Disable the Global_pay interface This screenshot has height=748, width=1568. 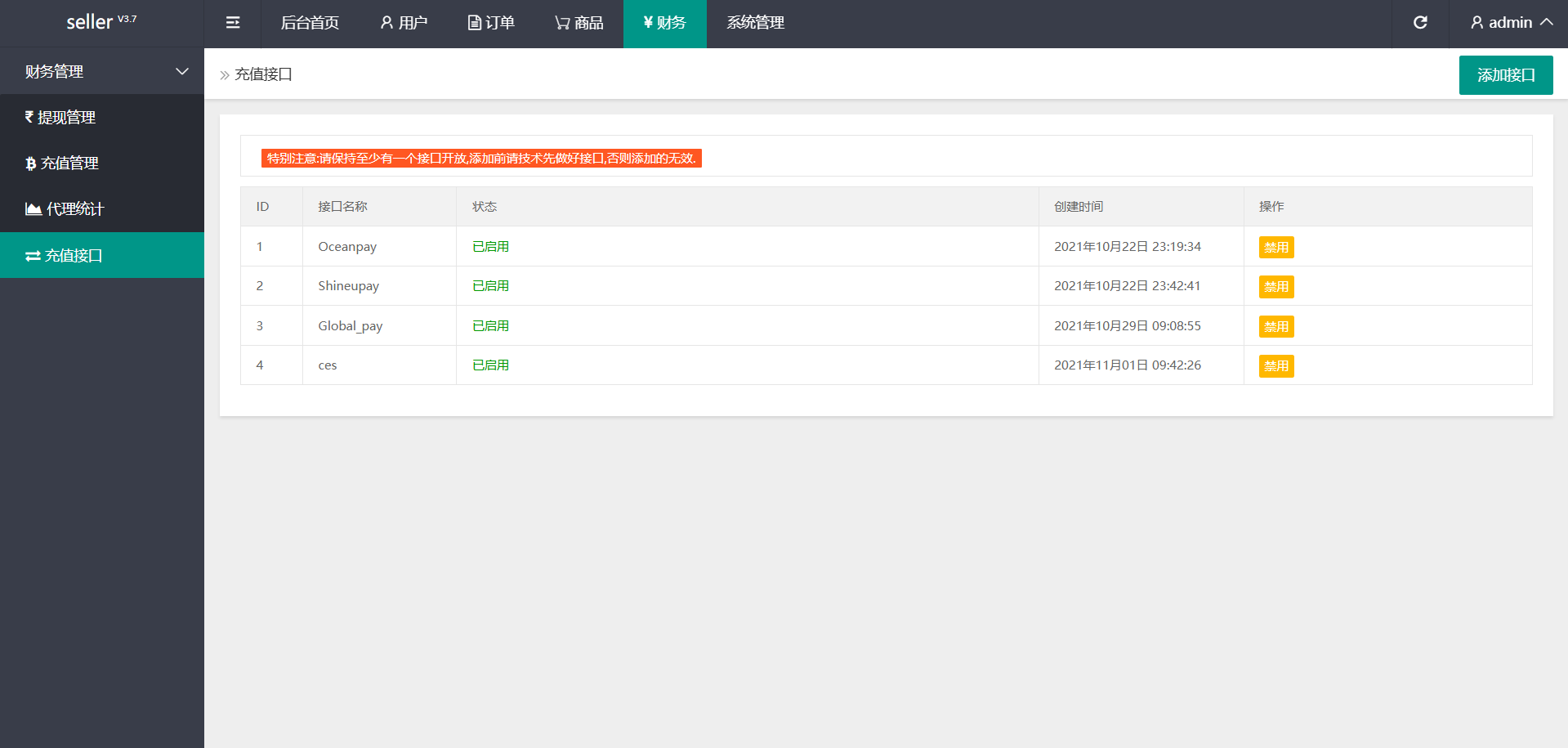1275,327
